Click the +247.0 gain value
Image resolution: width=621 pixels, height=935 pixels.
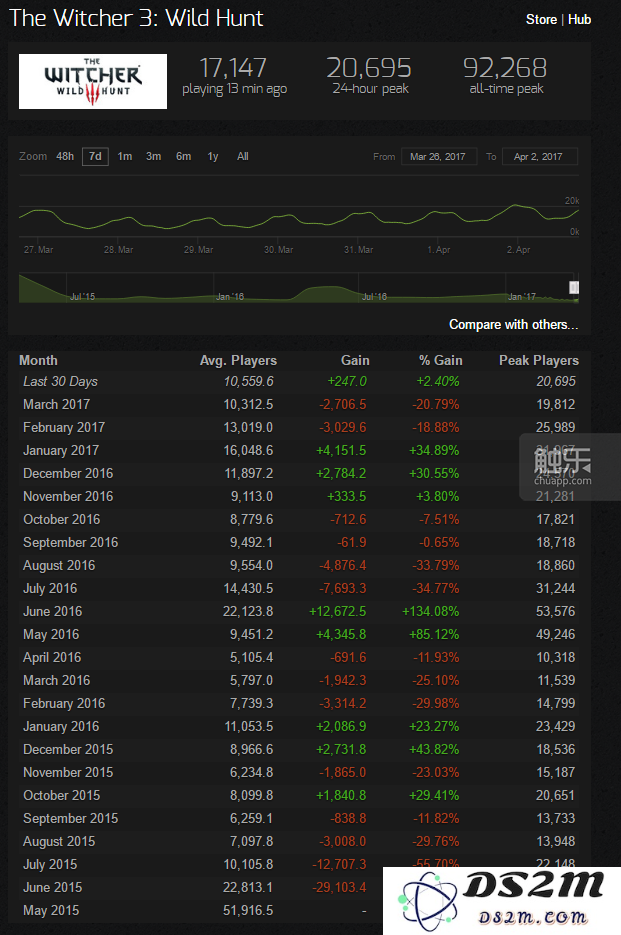[x=347, y=382]
